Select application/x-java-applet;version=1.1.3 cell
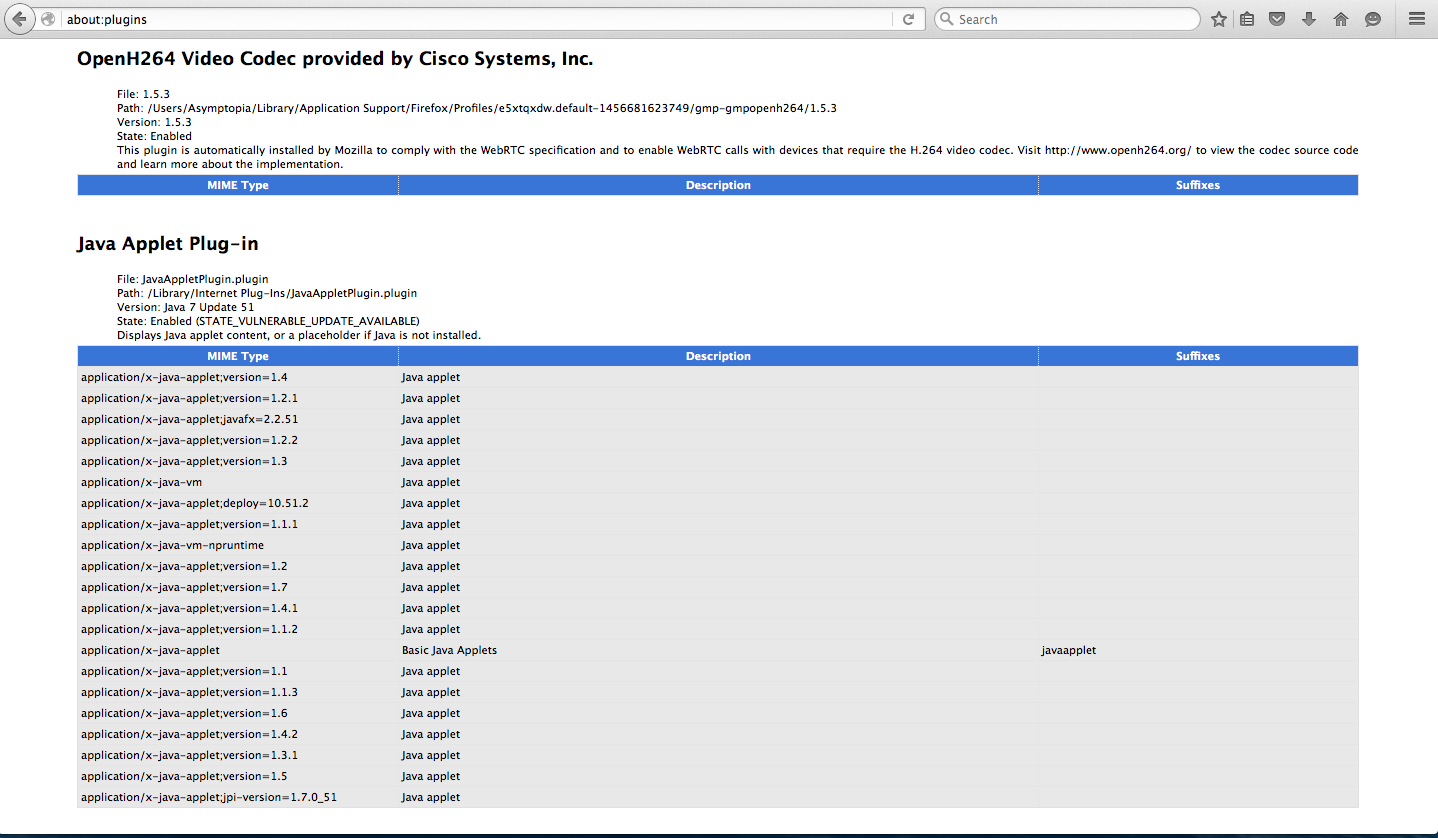The image size is (1438, 838). 238,692
